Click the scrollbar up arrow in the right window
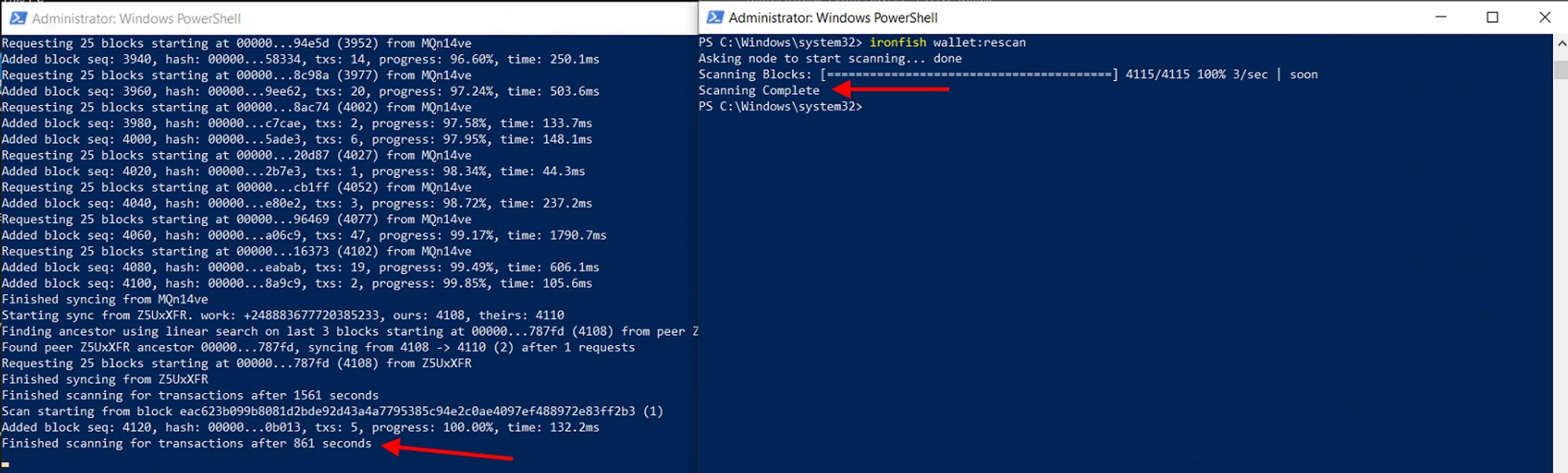1568x473 pixels. coord(1560,43)
